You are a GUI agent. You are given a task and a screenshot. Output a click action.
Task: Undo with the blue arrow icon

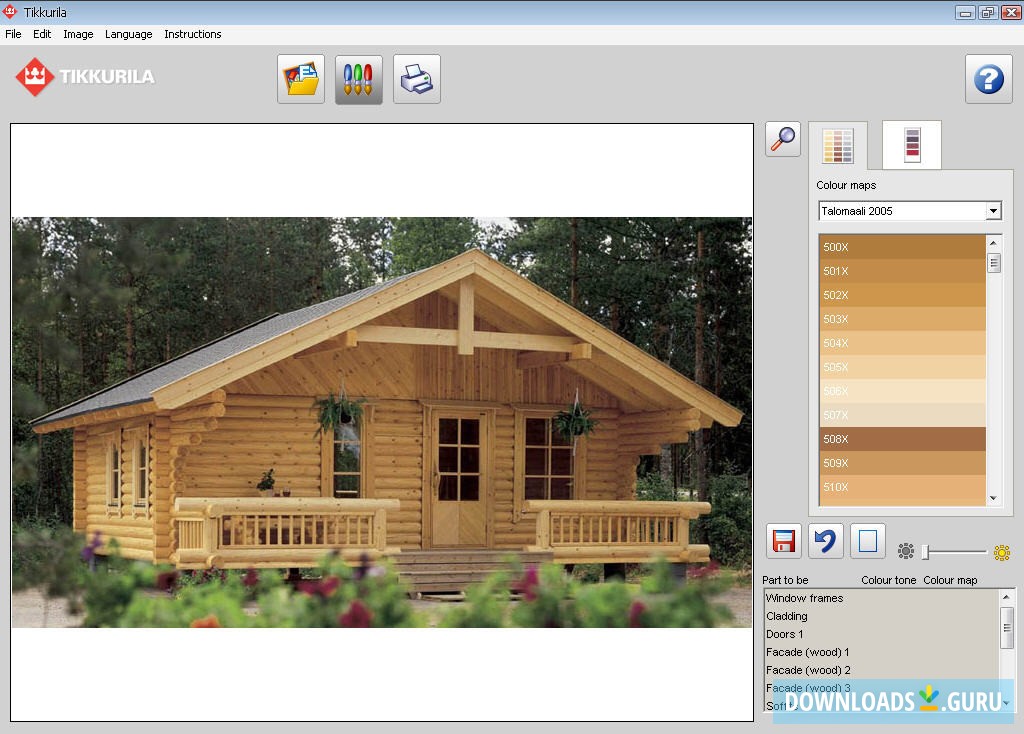(x=826, y=541)
